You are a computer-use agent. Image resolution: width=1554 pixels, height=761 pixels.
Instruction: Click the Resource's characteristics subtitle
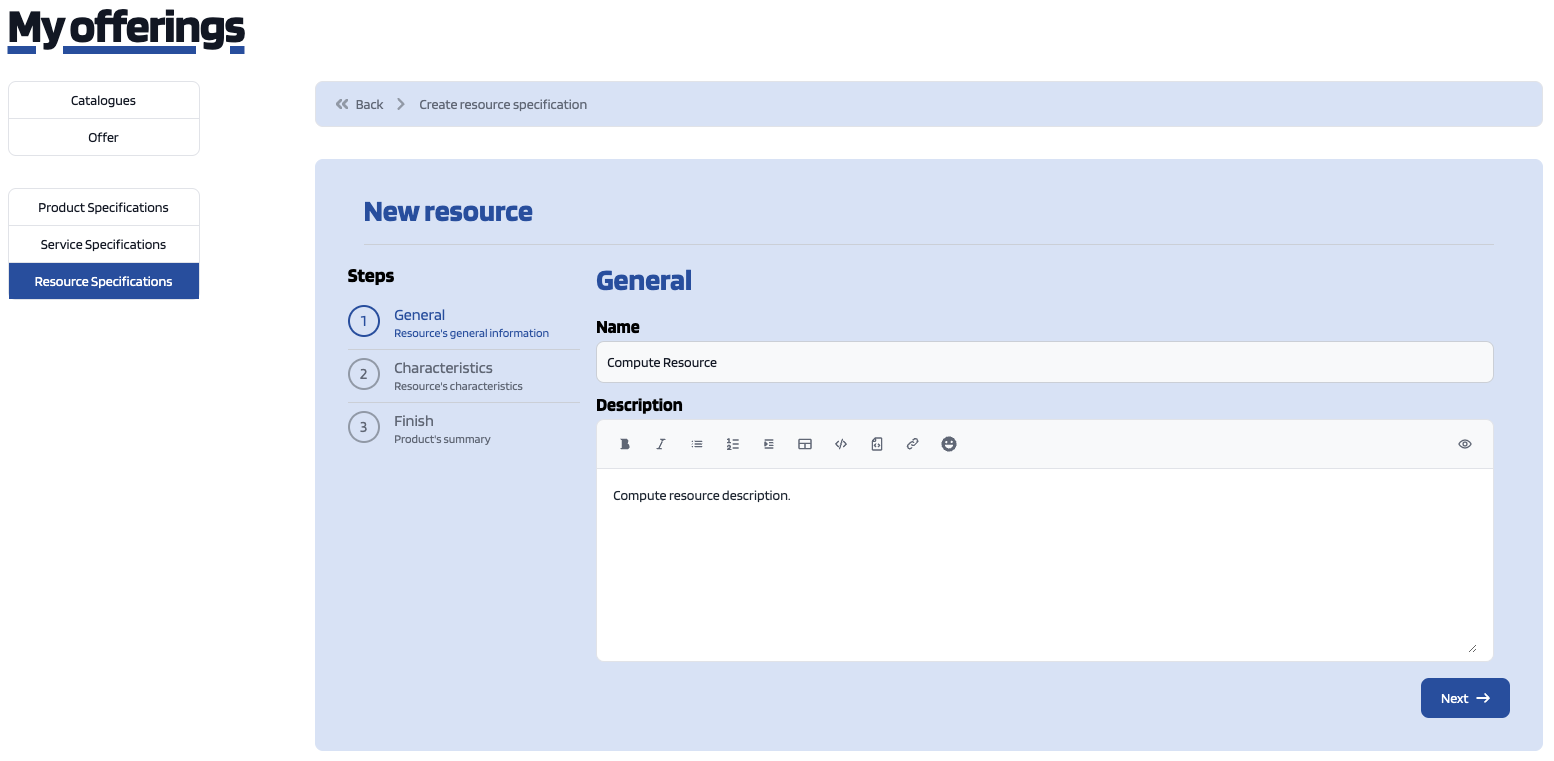click(x=458, y=386)
